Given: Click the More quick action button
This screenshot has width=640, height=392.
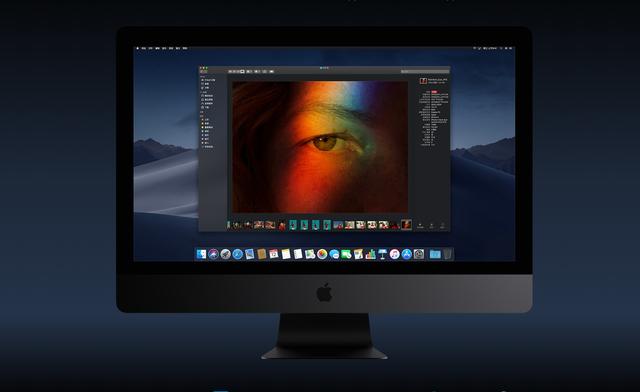Looking at the screenshot, I should click(x=442, y=225).
